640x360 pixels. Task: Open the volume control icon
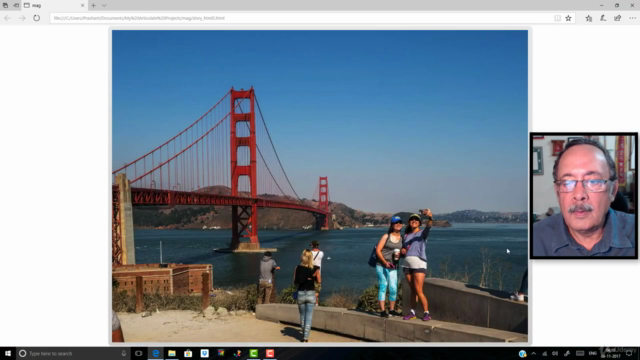(555, 353)
